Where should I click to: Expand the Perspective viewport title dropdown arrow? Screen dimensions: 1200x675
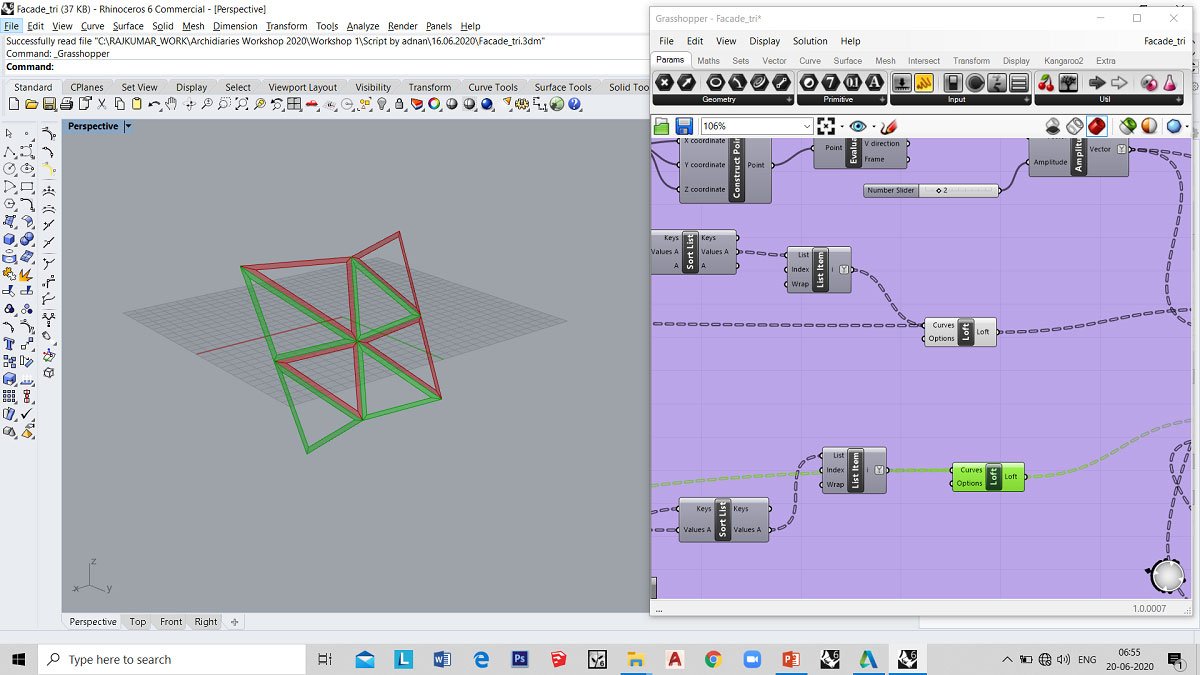tap(128, 127)
